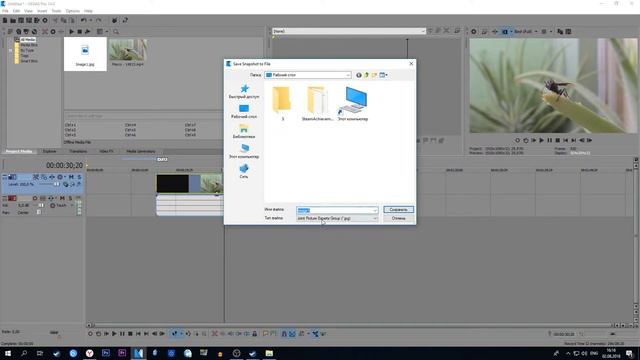Go up one level in save dialog
The height and width of the screenshot is (360, 640).
tap(367, 75)
